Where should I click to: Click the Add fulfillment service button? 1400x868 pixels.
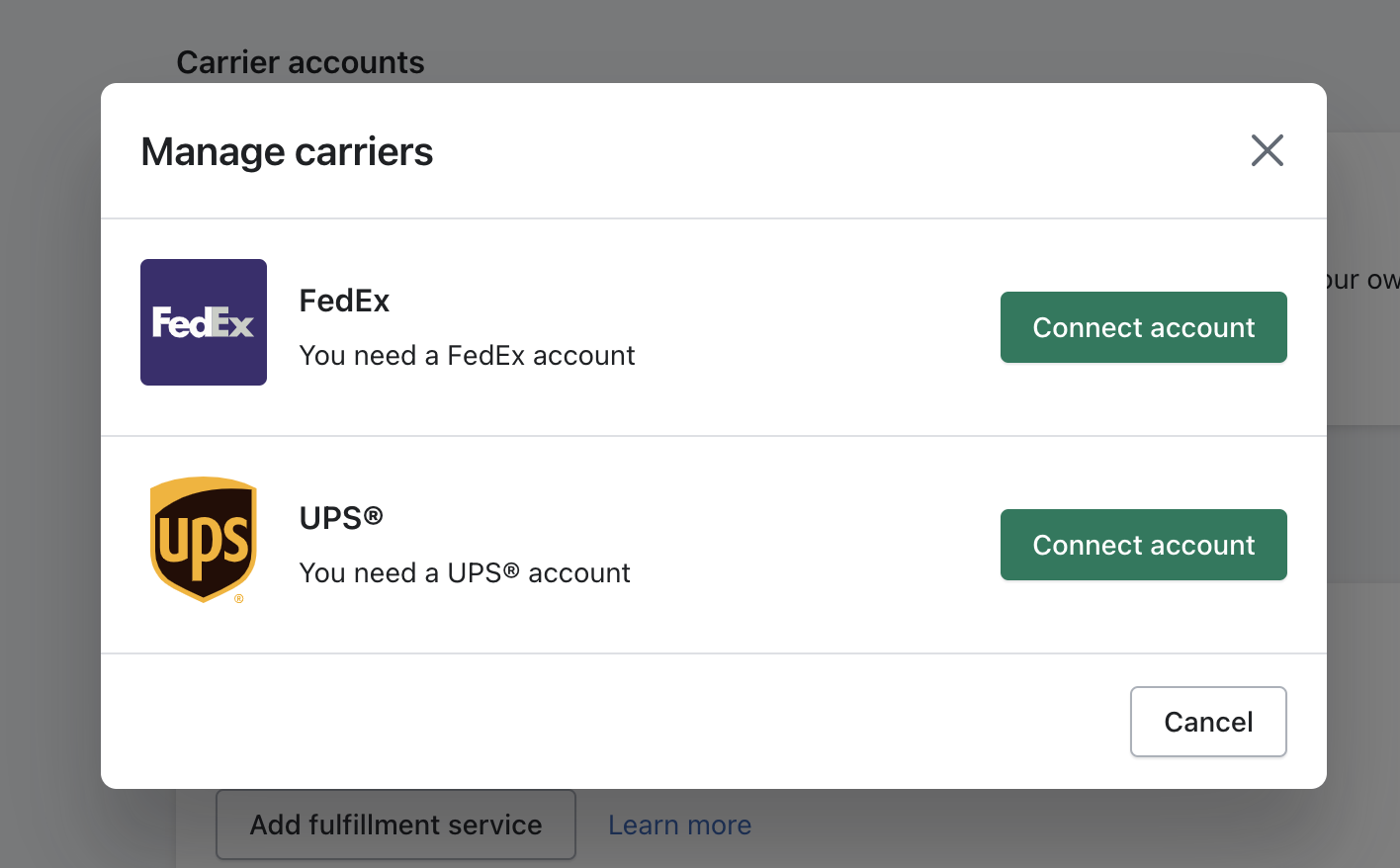[395, 825]
